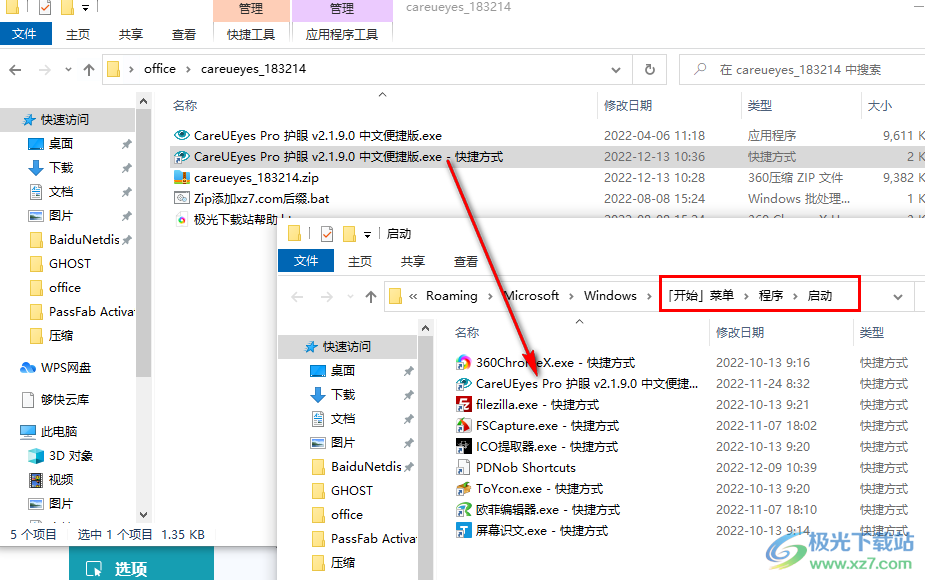Sort by 大小 column in careueyes window
This screenshot has height=580, width=925.
click(x=880, y=106)
